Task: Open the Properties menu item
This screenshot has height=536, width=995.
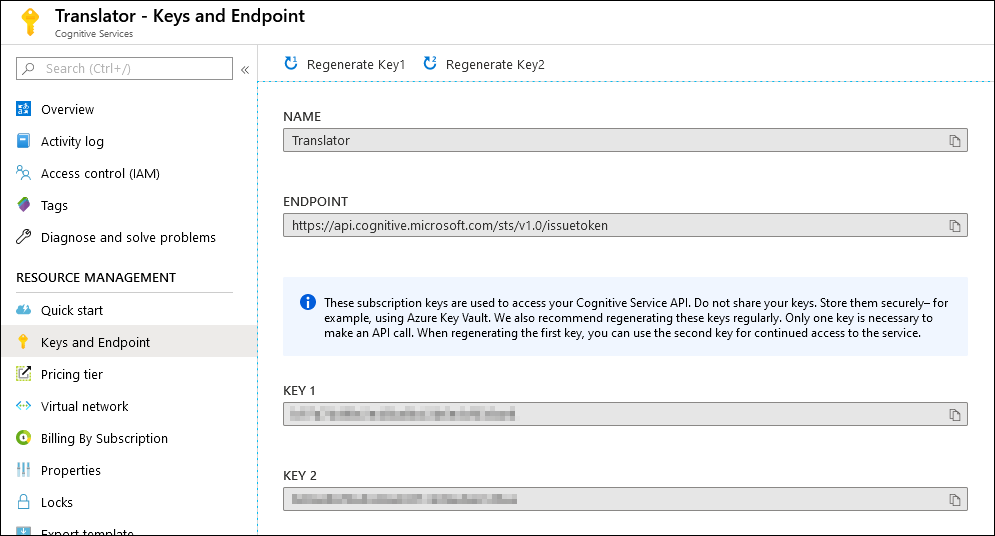Action: coord(71,470)
